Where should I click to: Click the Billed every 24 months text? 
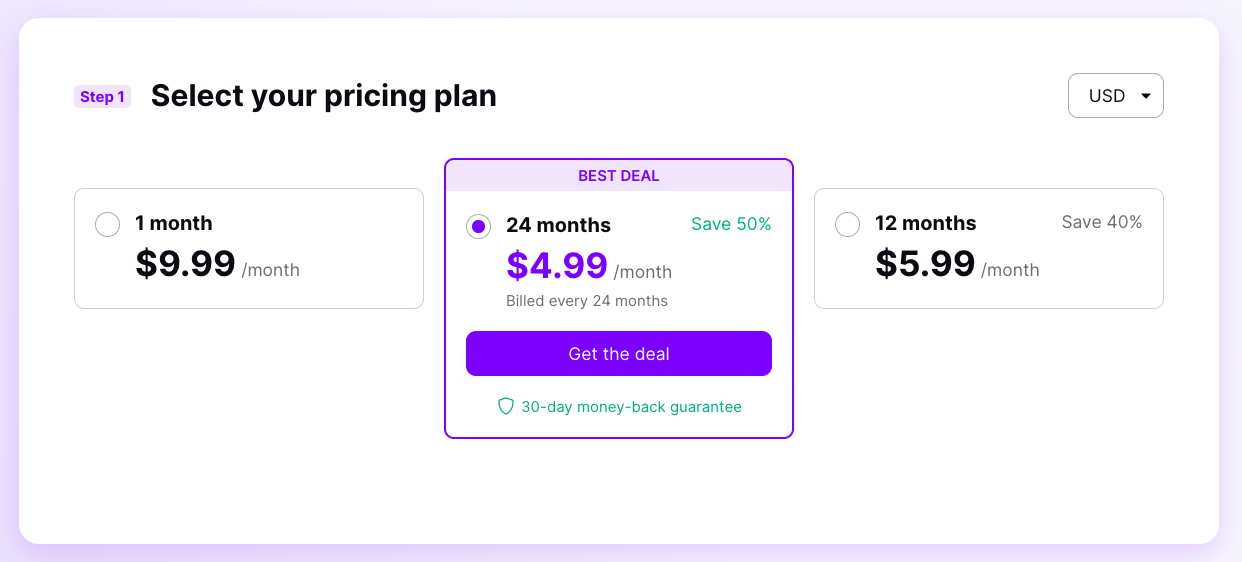[x=587, y=301]
